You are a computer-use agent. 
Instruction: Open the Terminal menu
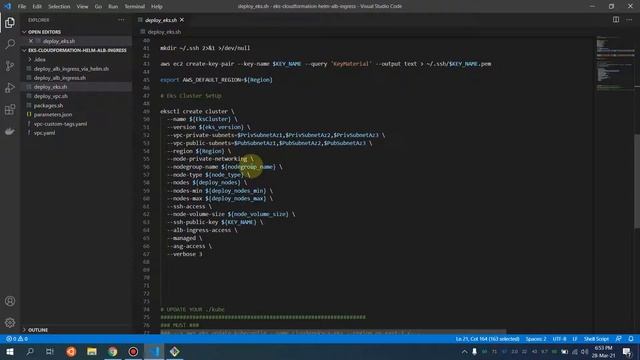pos(135,6)
